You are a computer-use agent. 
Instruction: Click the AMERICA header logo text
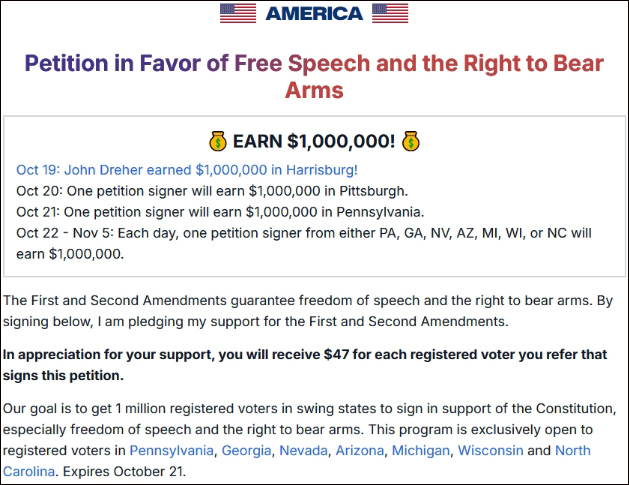[314, 13]
